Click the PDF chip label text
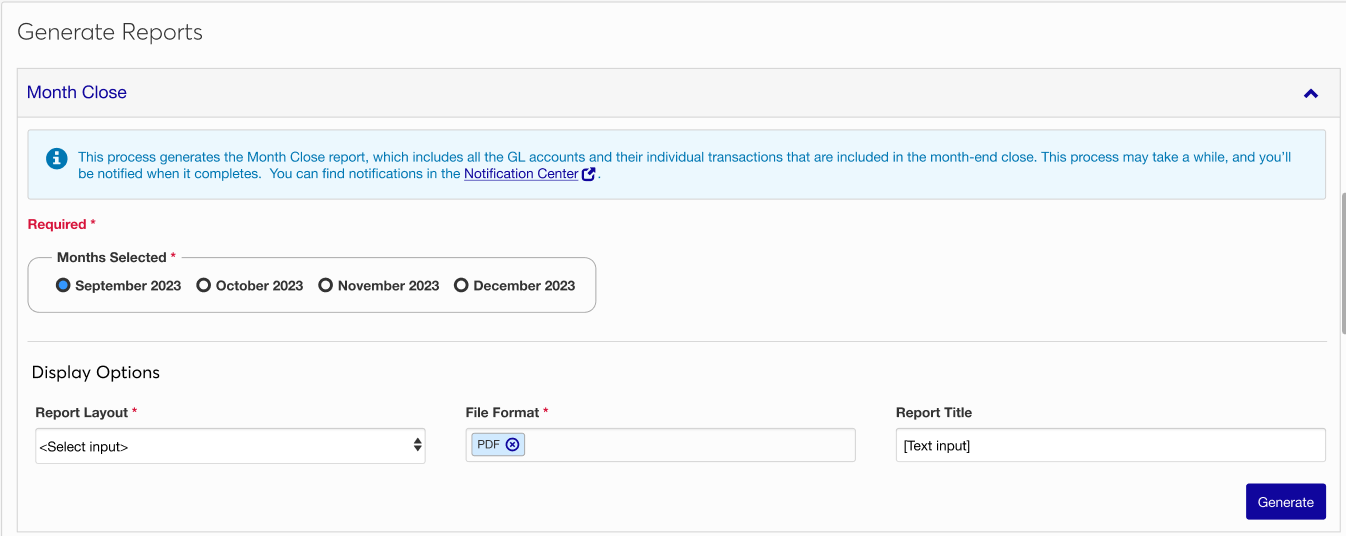This screenshot has width=1346, height=536. 488,445
